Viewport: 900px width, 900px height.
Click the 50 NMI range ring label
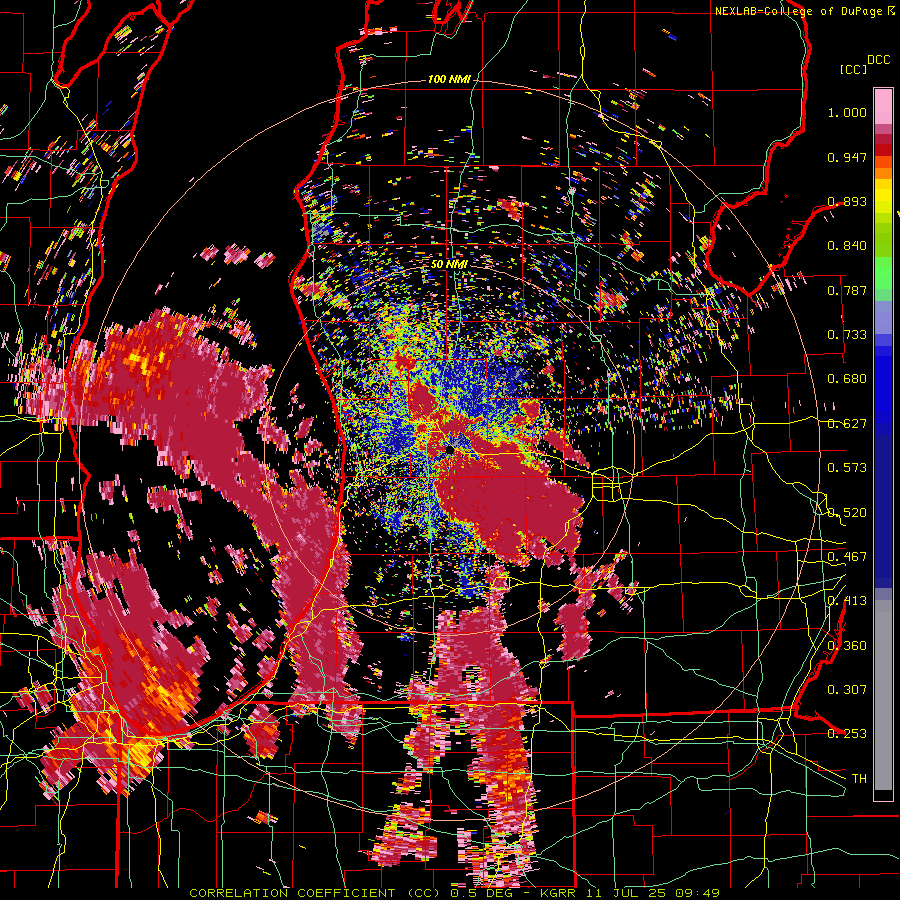pos(449,265)
